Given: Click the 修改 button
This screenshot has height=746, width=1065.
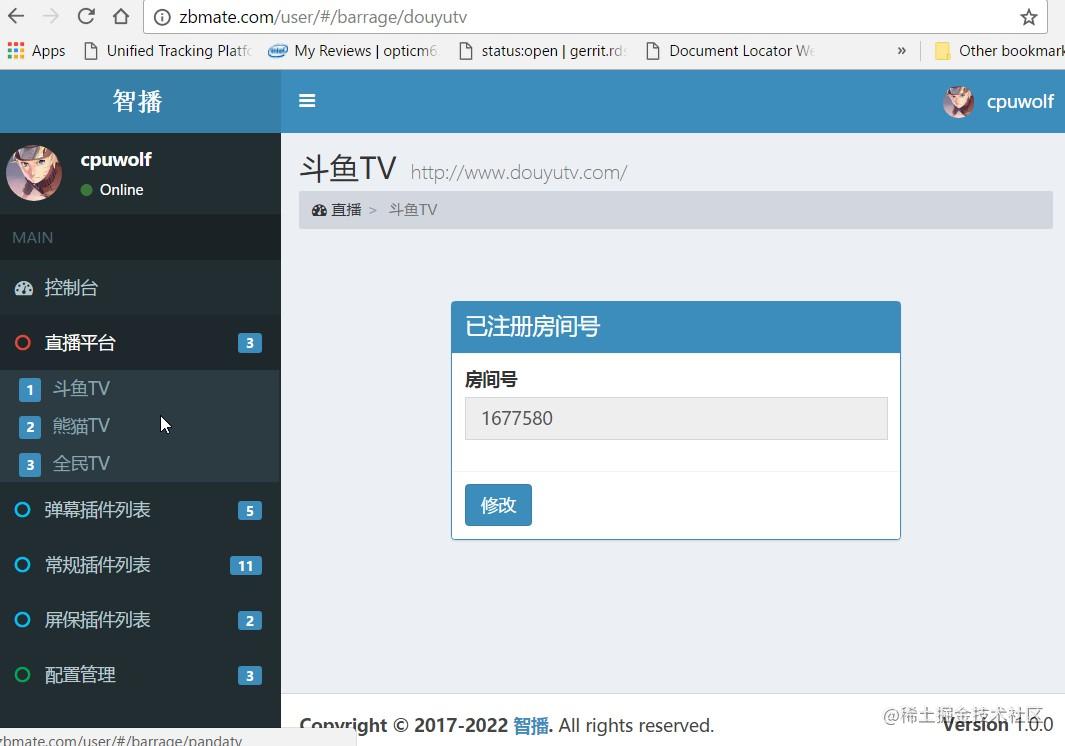Looking at the screenshot, I should [499, 505].
